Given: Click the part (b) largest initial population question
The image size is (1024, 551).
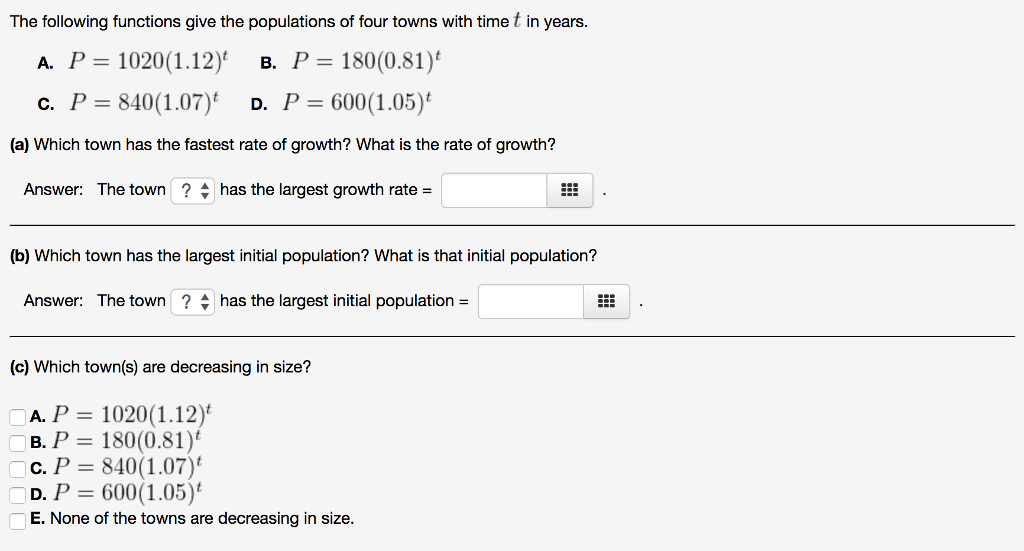Looking at the screenshot, I should pos(303,256).
